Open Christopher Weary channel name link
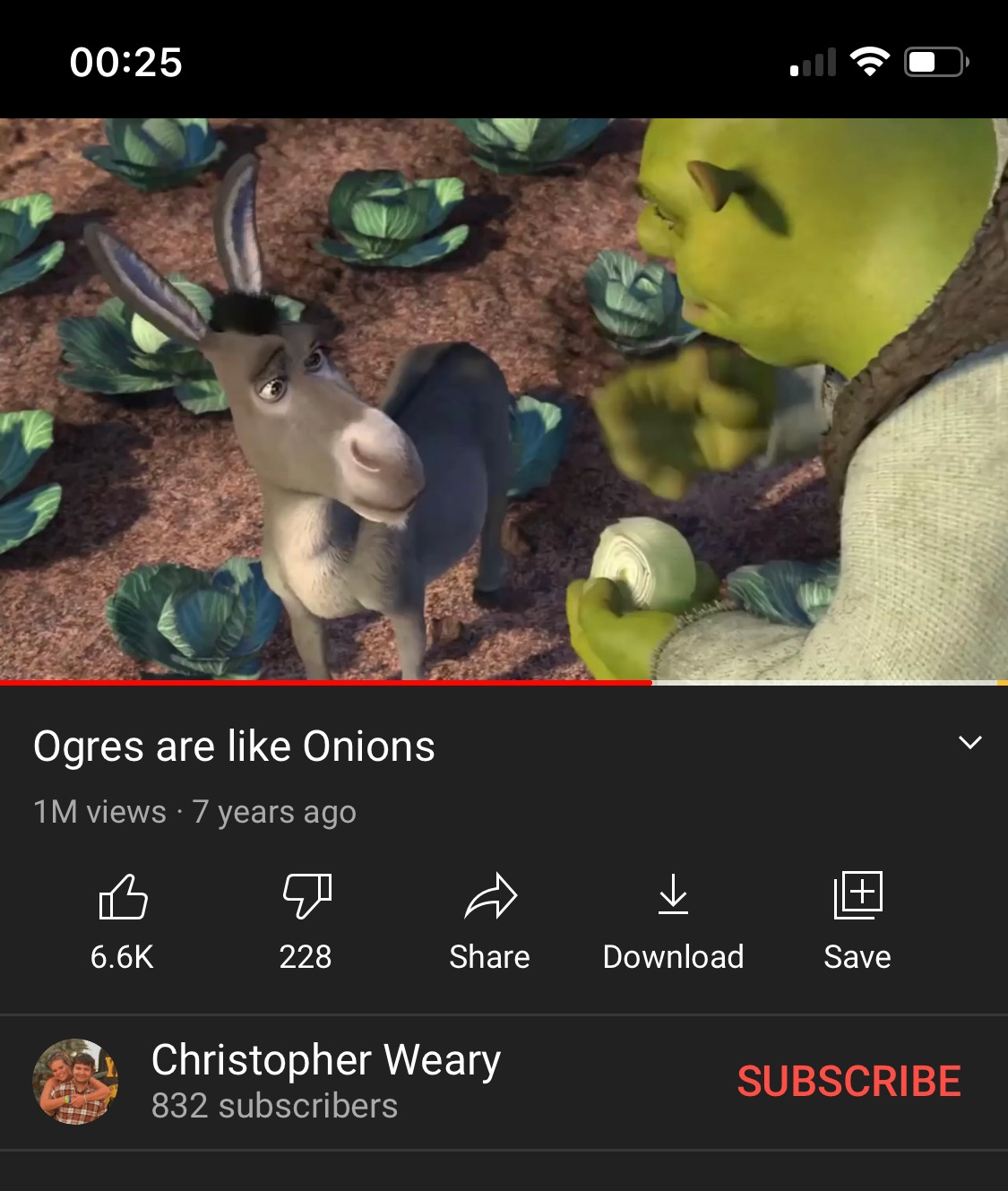 click(x=326, y=1060)
